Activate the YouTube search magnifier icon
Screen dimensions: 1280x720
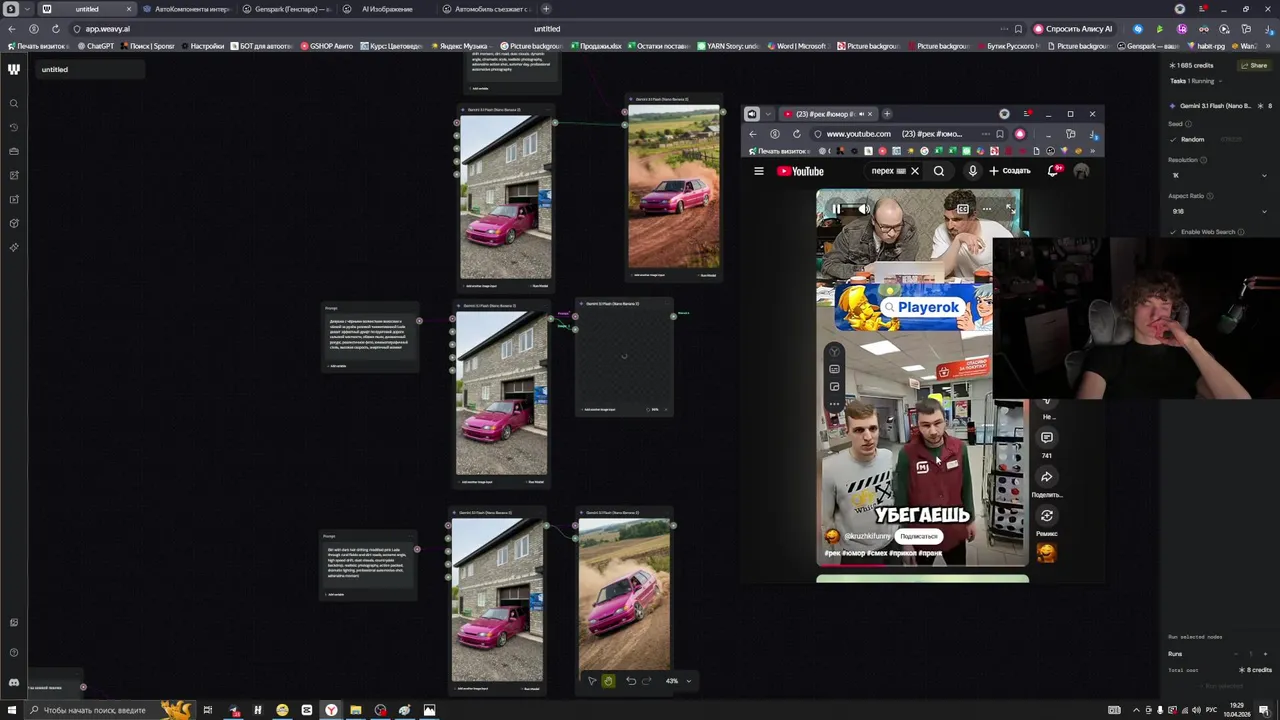939,171
